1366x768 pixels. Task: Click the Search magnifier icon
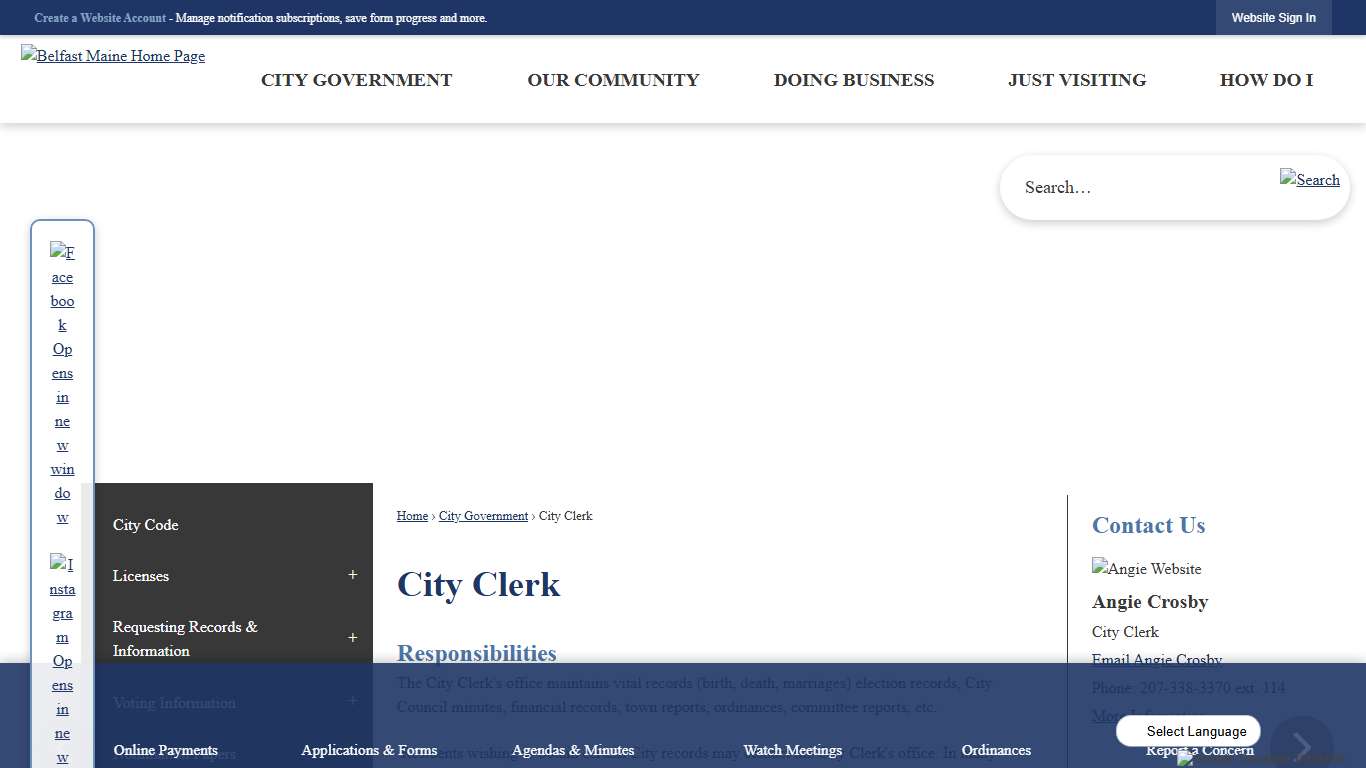click(x=1309, y=180)
